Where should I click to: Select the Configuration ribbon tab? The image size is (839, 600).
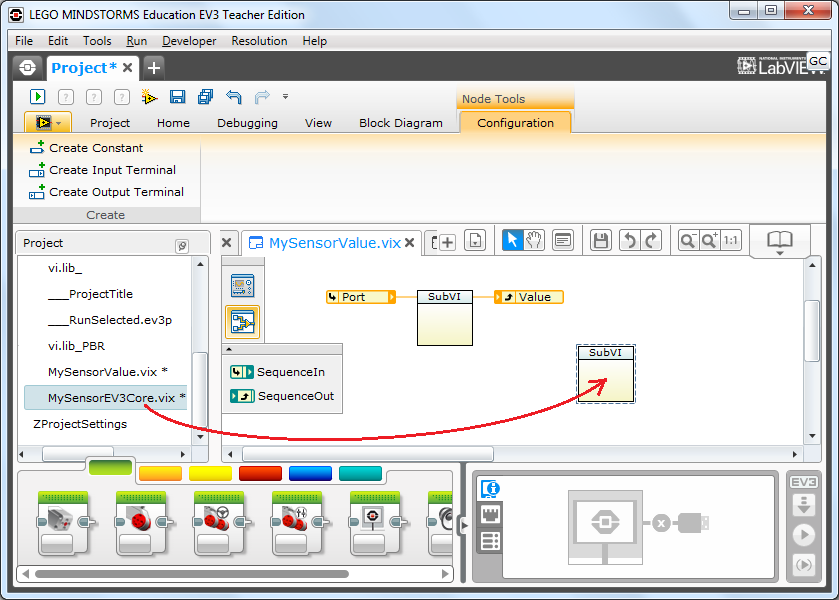pos(515,123)
